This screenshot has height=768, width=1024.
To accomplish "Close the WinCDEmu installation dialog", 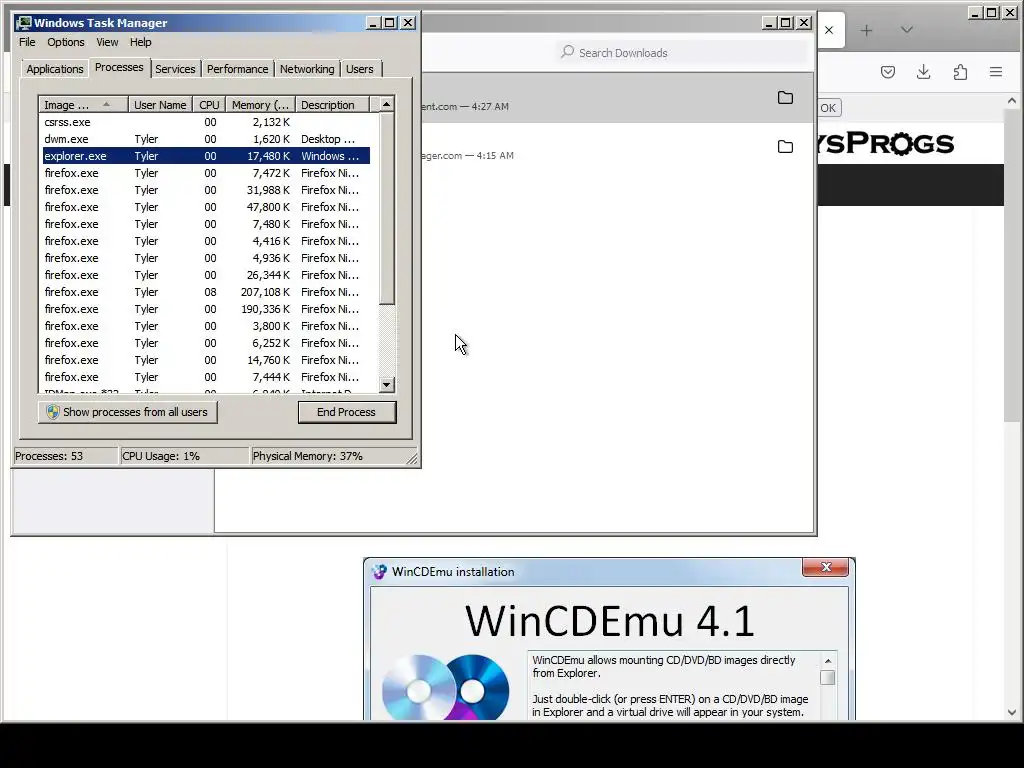I will (x=825, y=567).
